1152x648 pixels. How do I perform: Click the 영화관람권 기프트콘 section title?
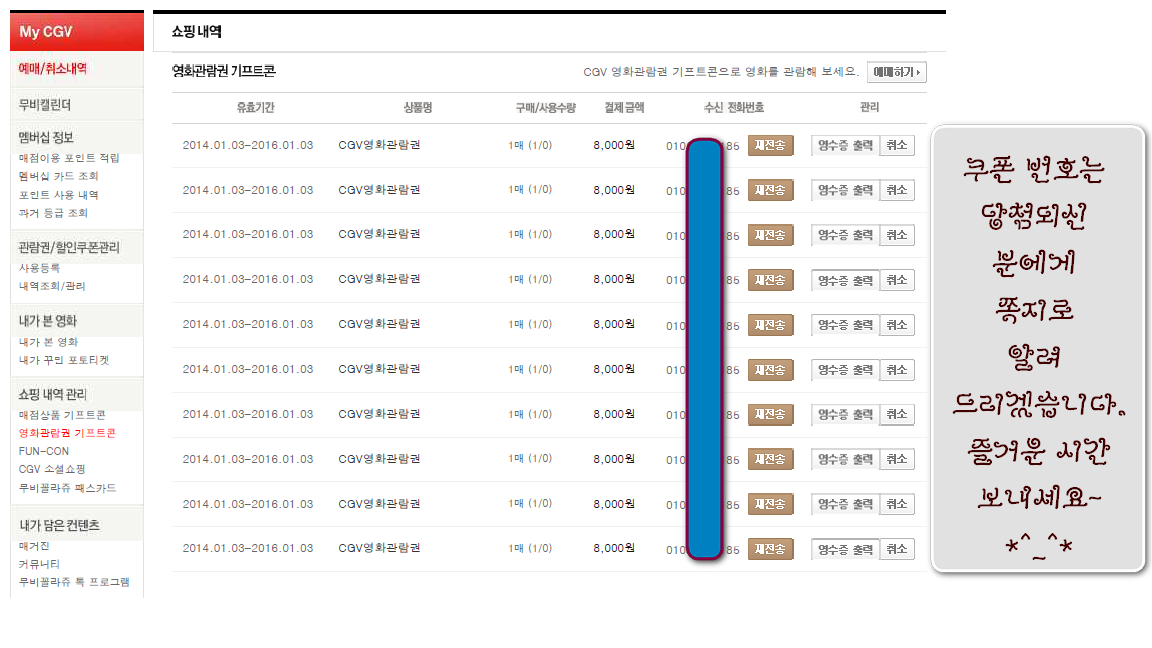[223, 71]
